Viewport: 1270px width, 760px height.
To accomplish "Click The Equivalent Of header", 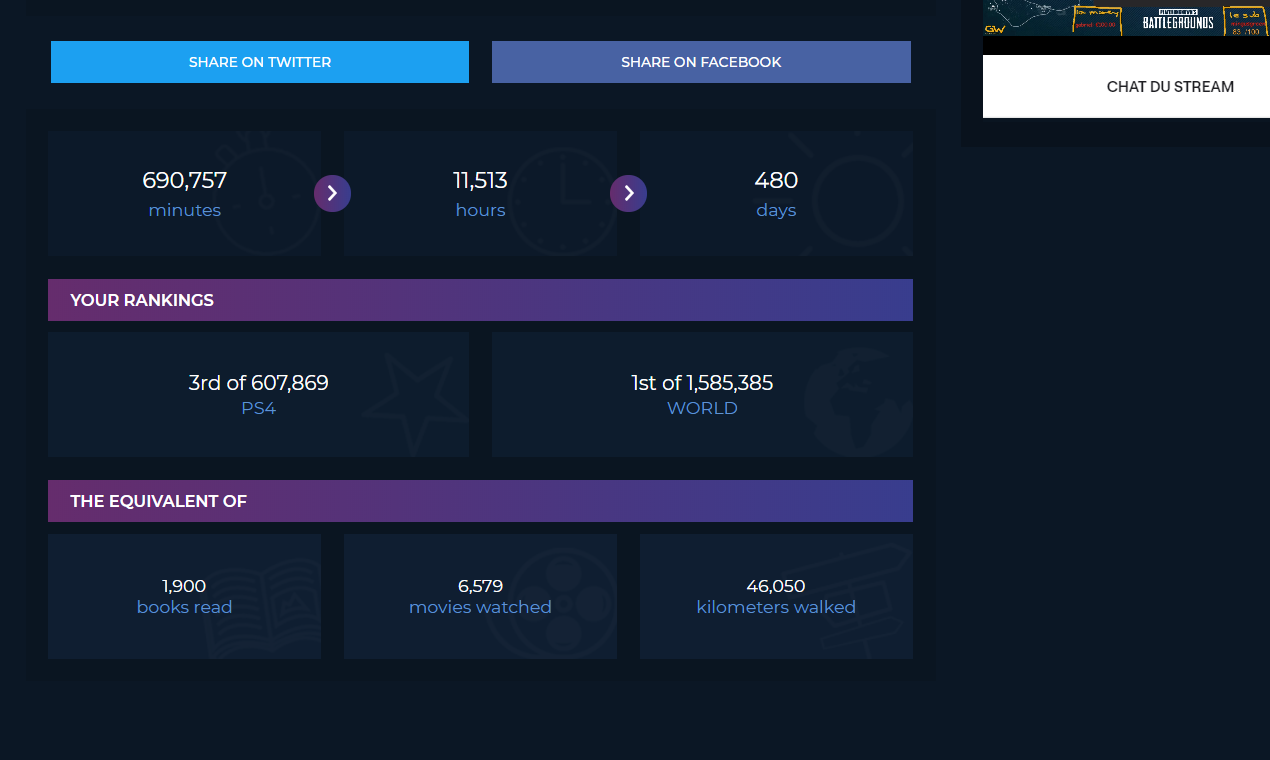I will [480, 501].
